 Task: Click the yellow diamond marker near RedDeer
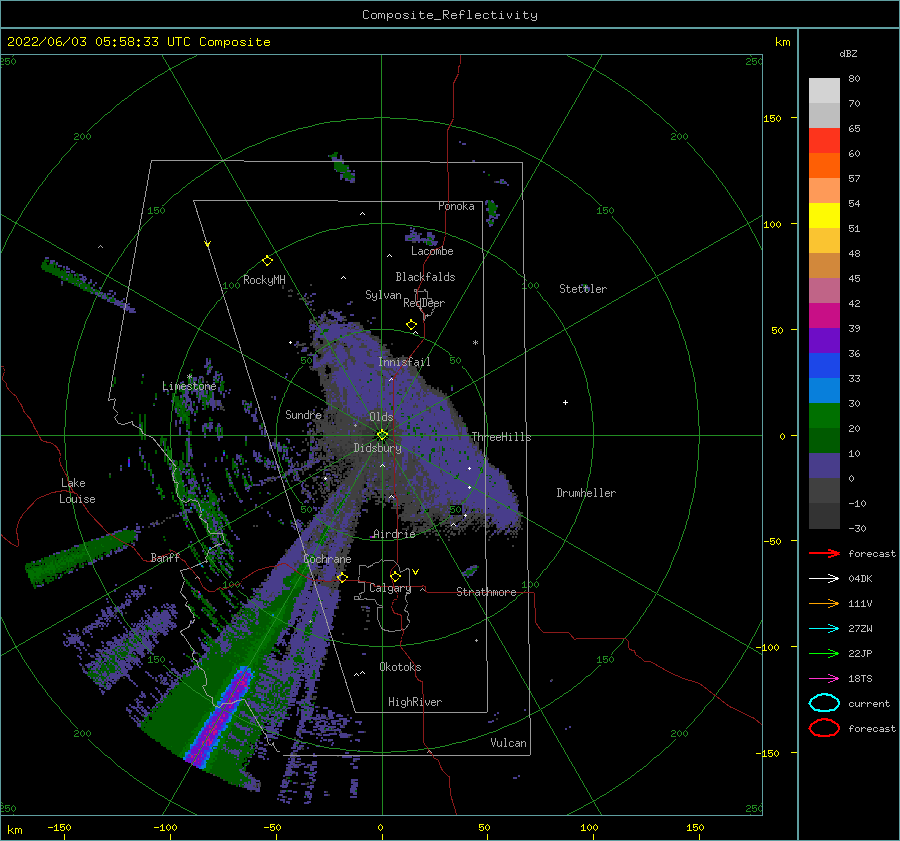[x=411, y=325]
